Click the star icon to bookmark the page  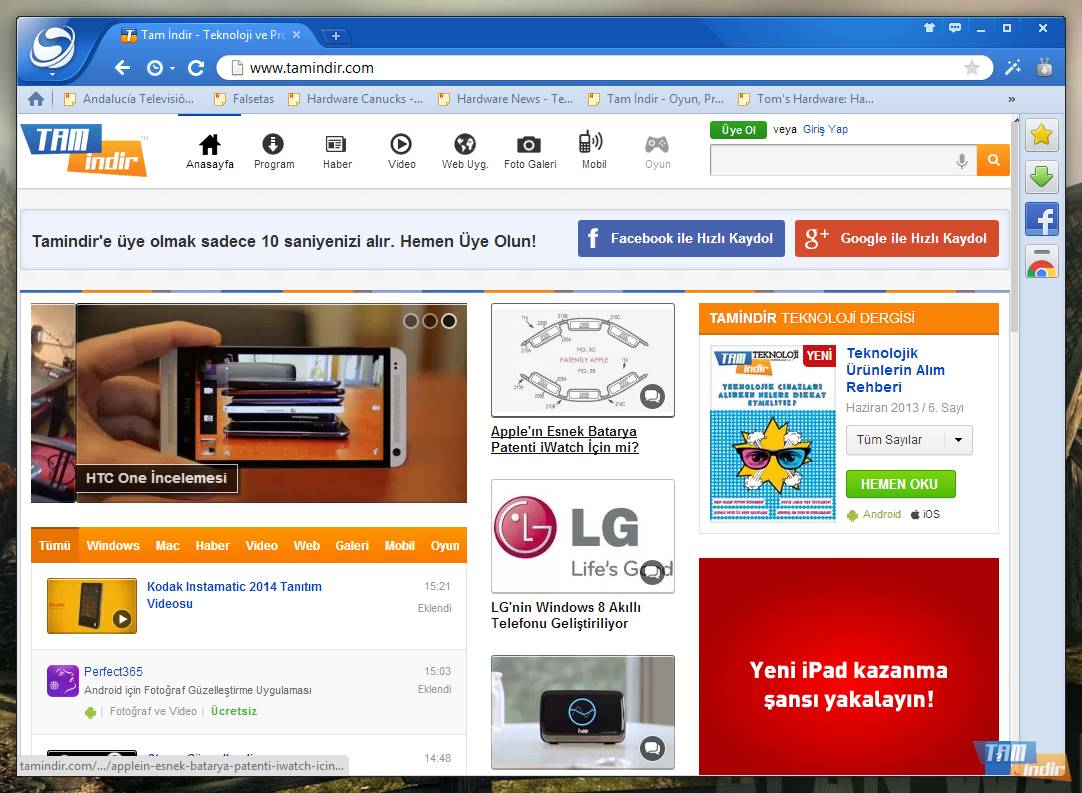973,68
